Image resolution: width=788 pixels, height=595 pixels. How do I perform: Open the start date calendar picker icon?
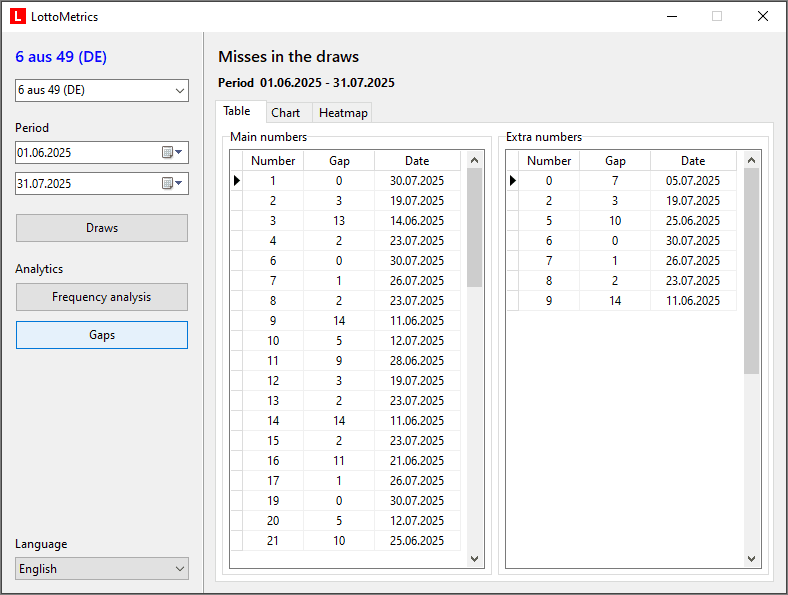(x=172, y=152)
